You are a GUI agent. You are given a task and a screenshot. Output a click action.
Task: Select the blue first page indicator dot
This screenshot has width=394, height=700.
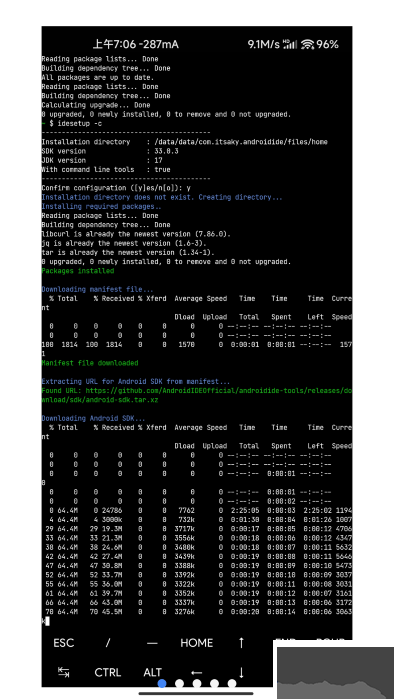click(162, 683)
